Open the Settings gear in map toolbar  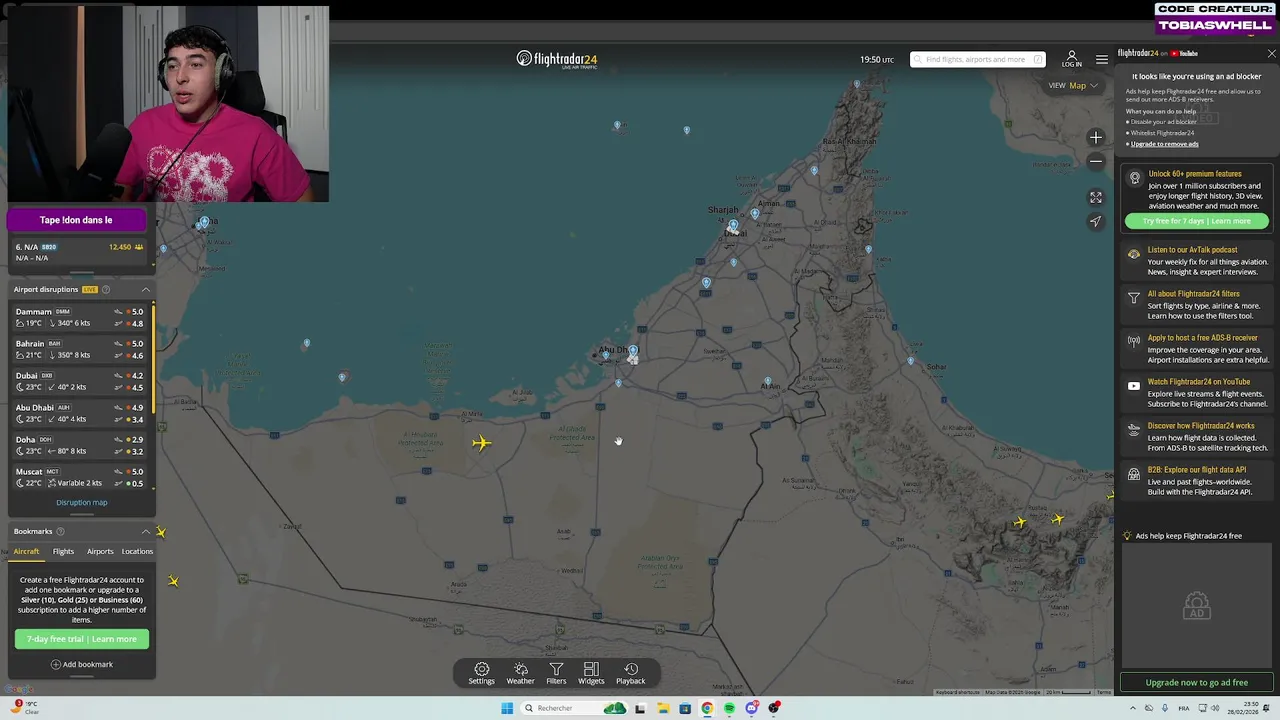pos(481,673)
